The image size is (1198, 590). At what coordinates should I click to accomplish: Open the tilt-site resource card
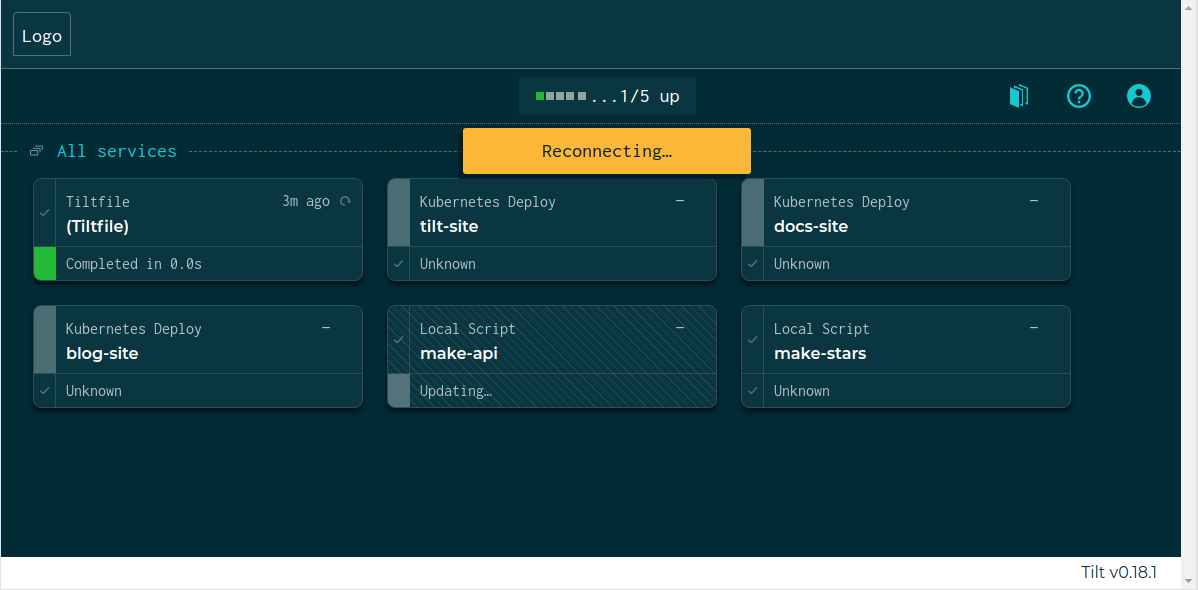(x=552, y=229)
